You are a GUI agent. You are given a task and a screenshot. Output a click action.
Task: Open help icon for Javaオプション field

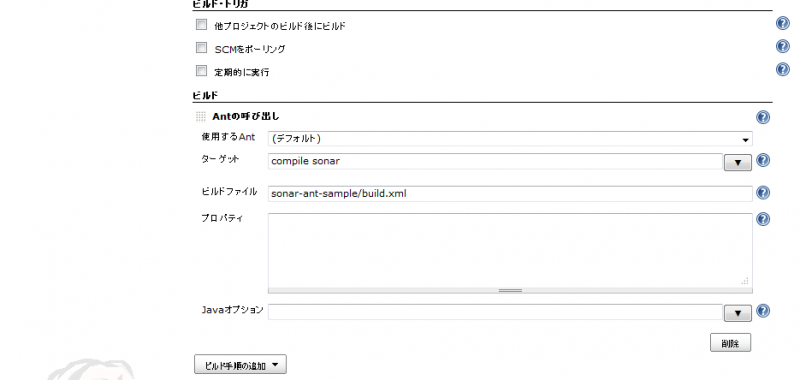coord(763,311)
